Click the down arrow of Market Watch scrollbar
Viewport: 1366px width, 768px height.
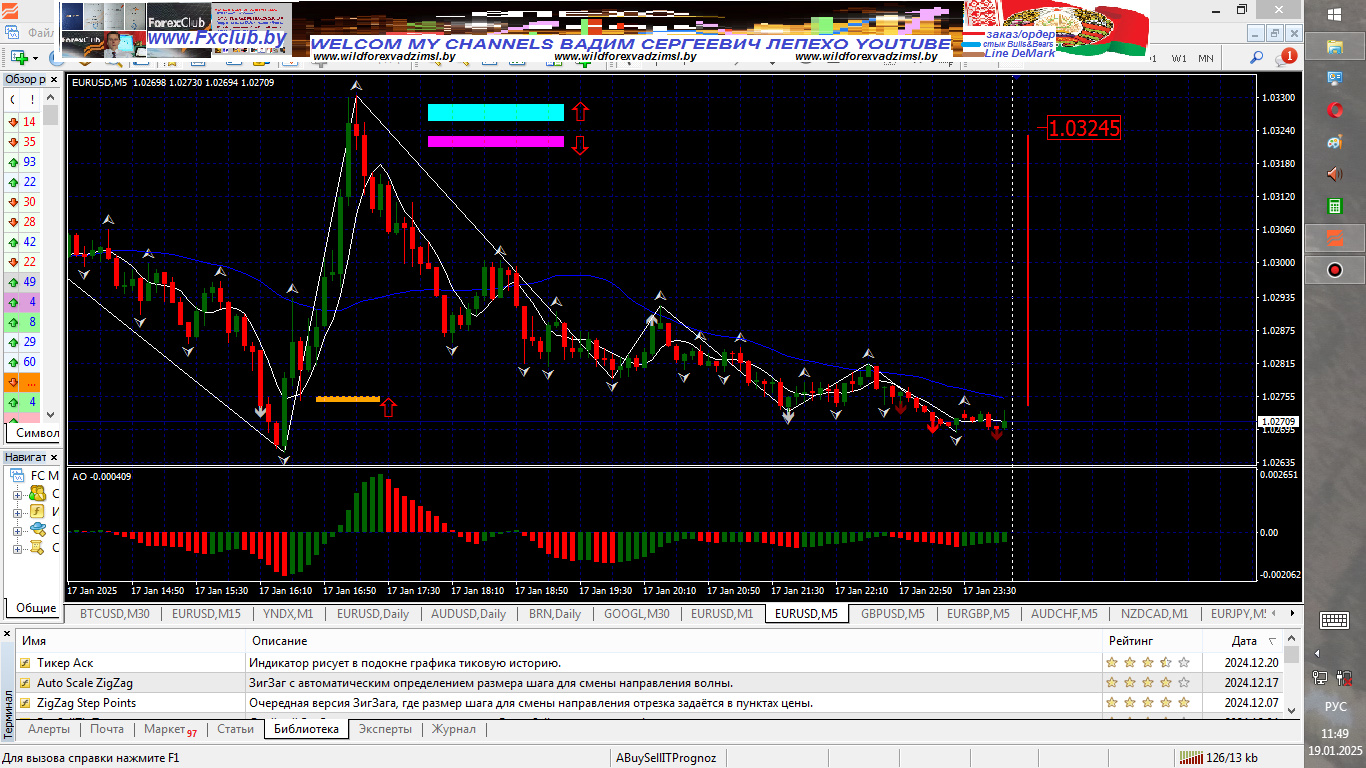tap(50, 415)
